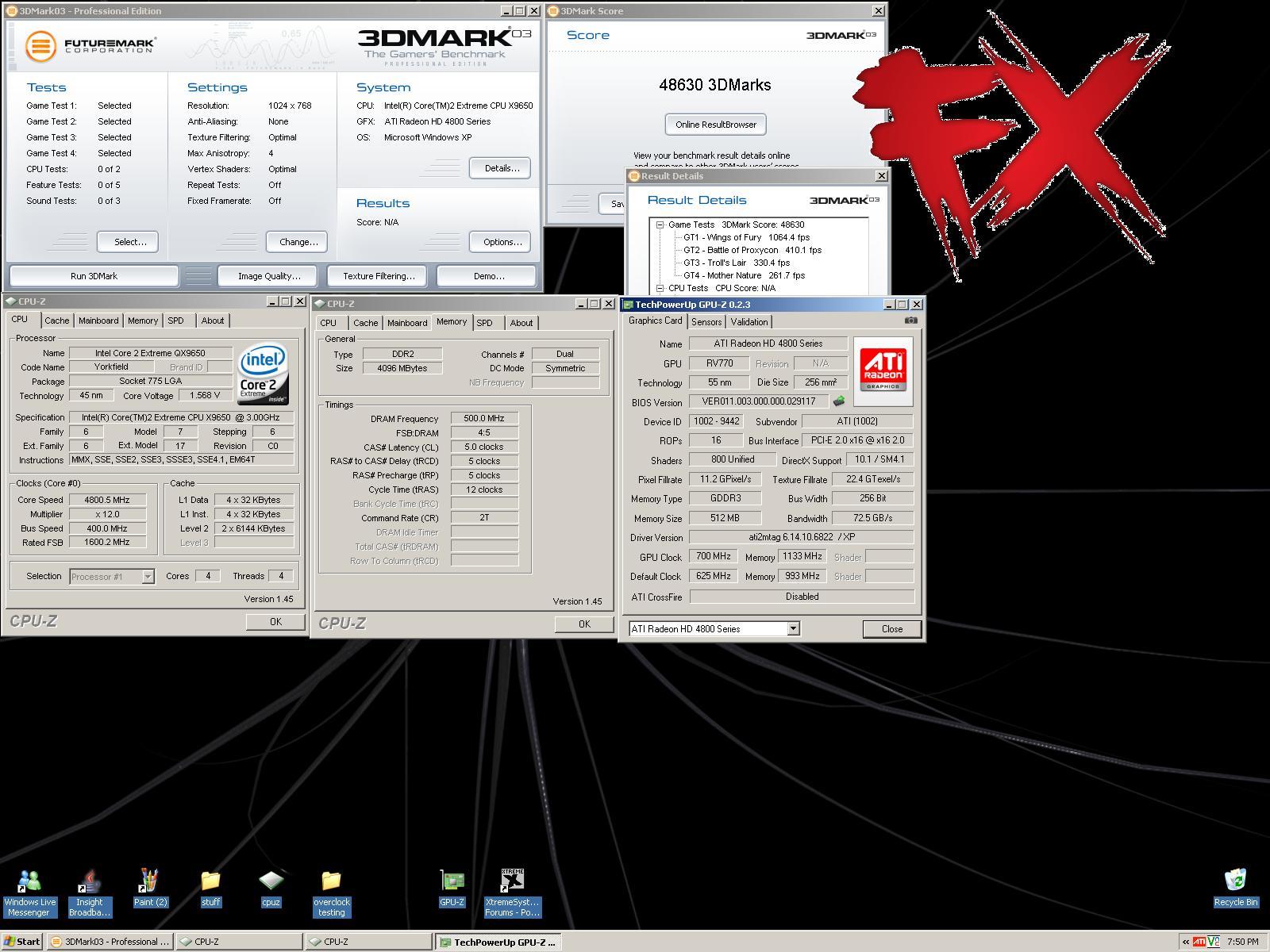1270x952 pixels.
Task: Click the Select tests button
Action: (129, 242)
